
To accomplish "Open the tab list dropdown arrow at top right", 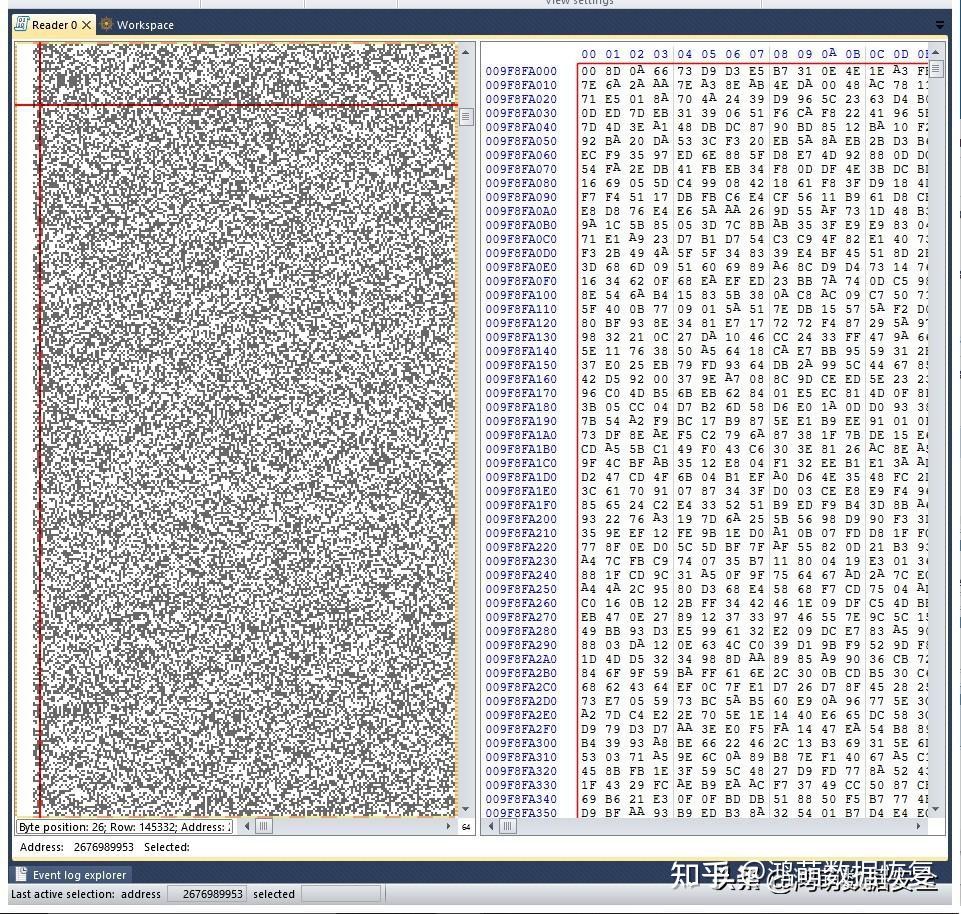I will [940, 25].
